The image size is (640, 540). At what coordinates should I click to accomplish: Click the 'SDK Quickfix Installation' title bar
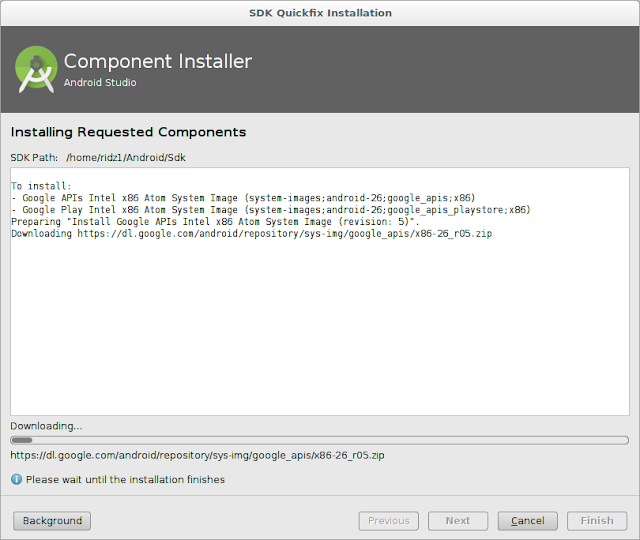(x=320, y=13)
